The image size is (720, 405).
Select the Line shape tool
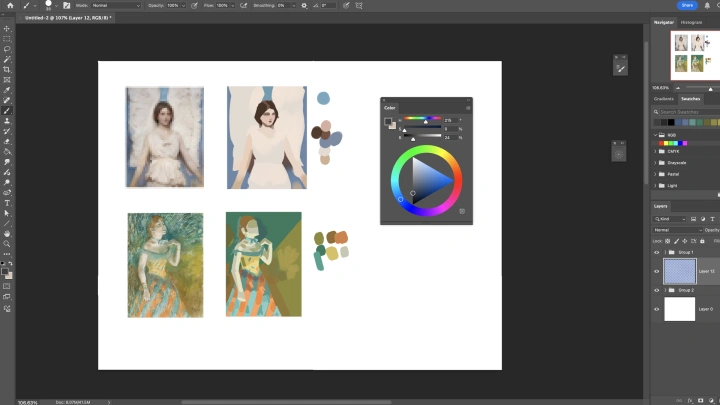[x=7, y=224]
